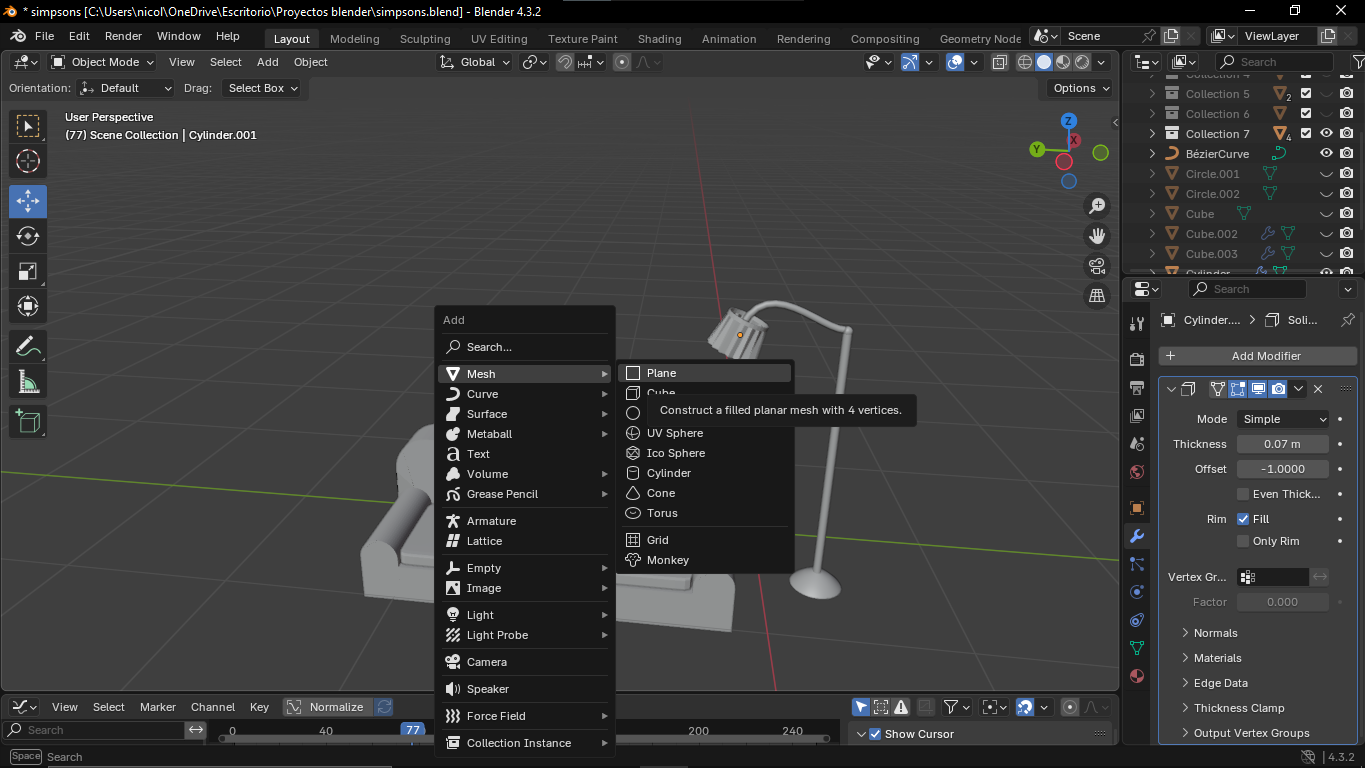Image resolution: width=1365 pixels, height=768 pixels.
Task: Click the Vertex Group field
Action: pyautogui.click(x=1273, y=577)
